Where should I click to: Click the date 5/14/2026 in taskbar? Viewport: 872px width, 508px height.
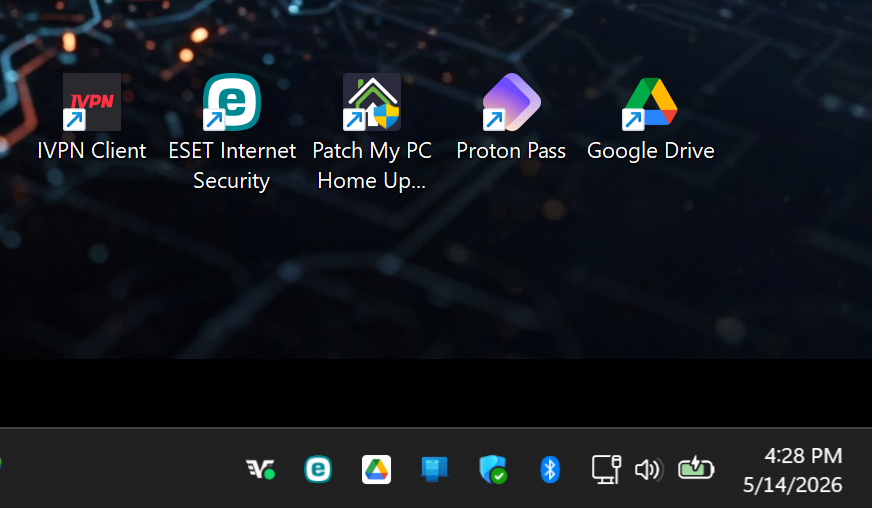[x=792, y=485]
